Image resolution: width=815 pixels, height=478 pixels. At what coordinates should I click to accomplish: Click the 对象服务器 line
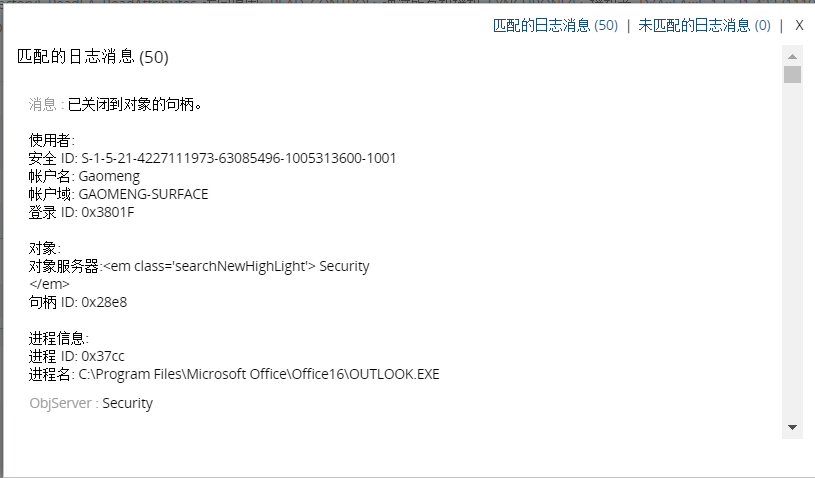(200, 266)
